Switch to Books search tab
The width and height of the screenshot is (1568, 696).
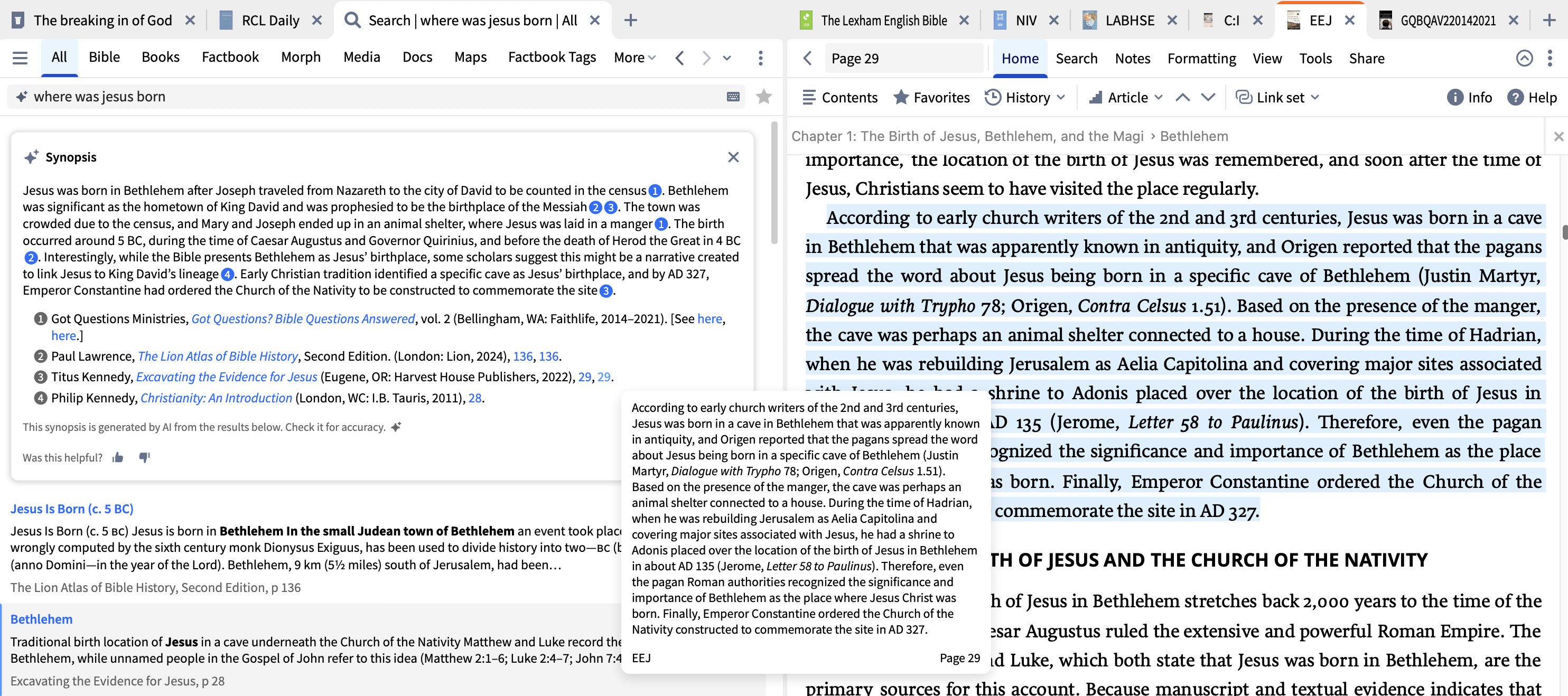pos(161,57)
